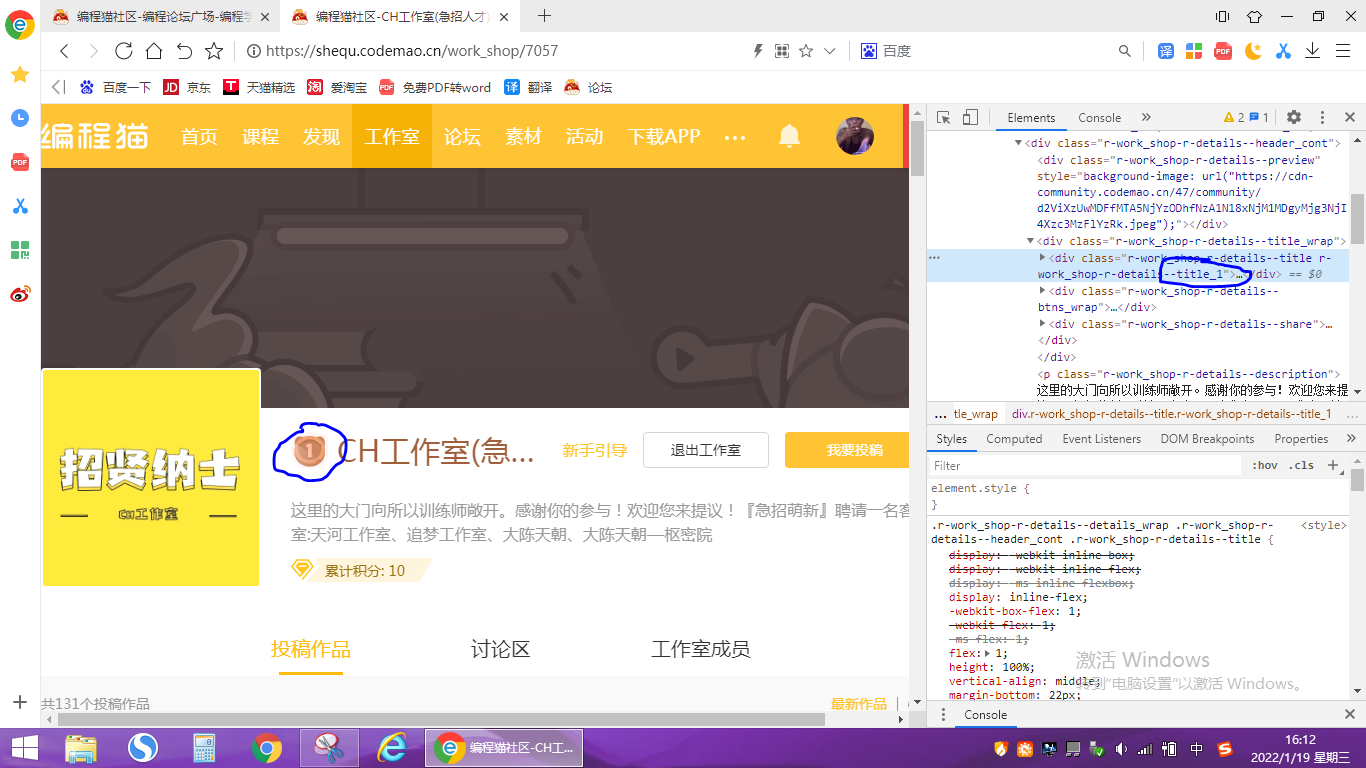Click the undo closed-tab arrow icon

tap(184, 51)
